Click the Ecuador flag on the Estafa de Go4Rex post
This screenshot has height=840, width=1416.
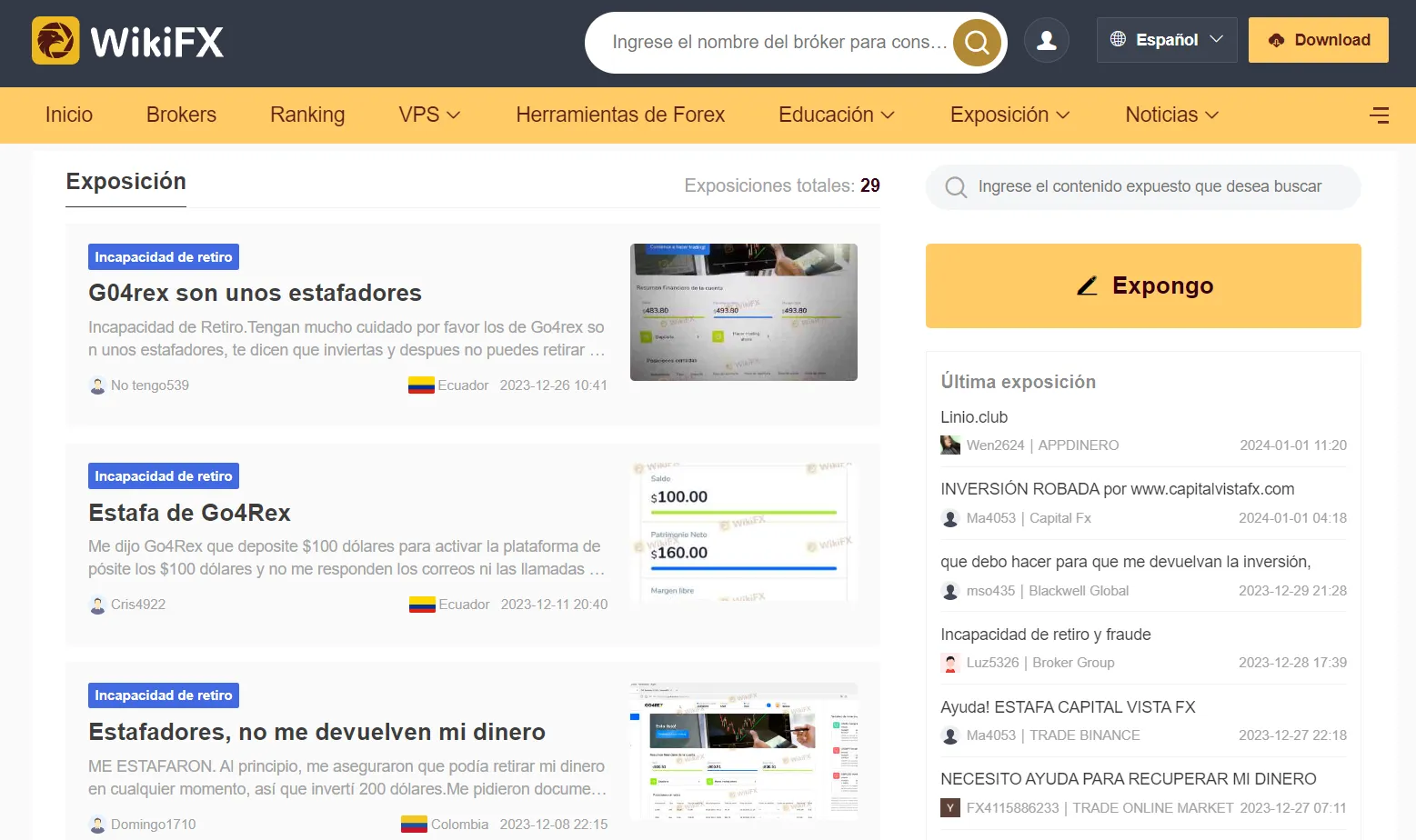(422, 605)
